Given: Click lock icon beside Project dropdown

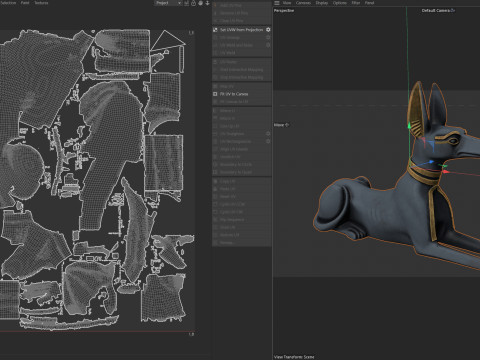Looking at the screenshot, I should [x=193, y=3].
